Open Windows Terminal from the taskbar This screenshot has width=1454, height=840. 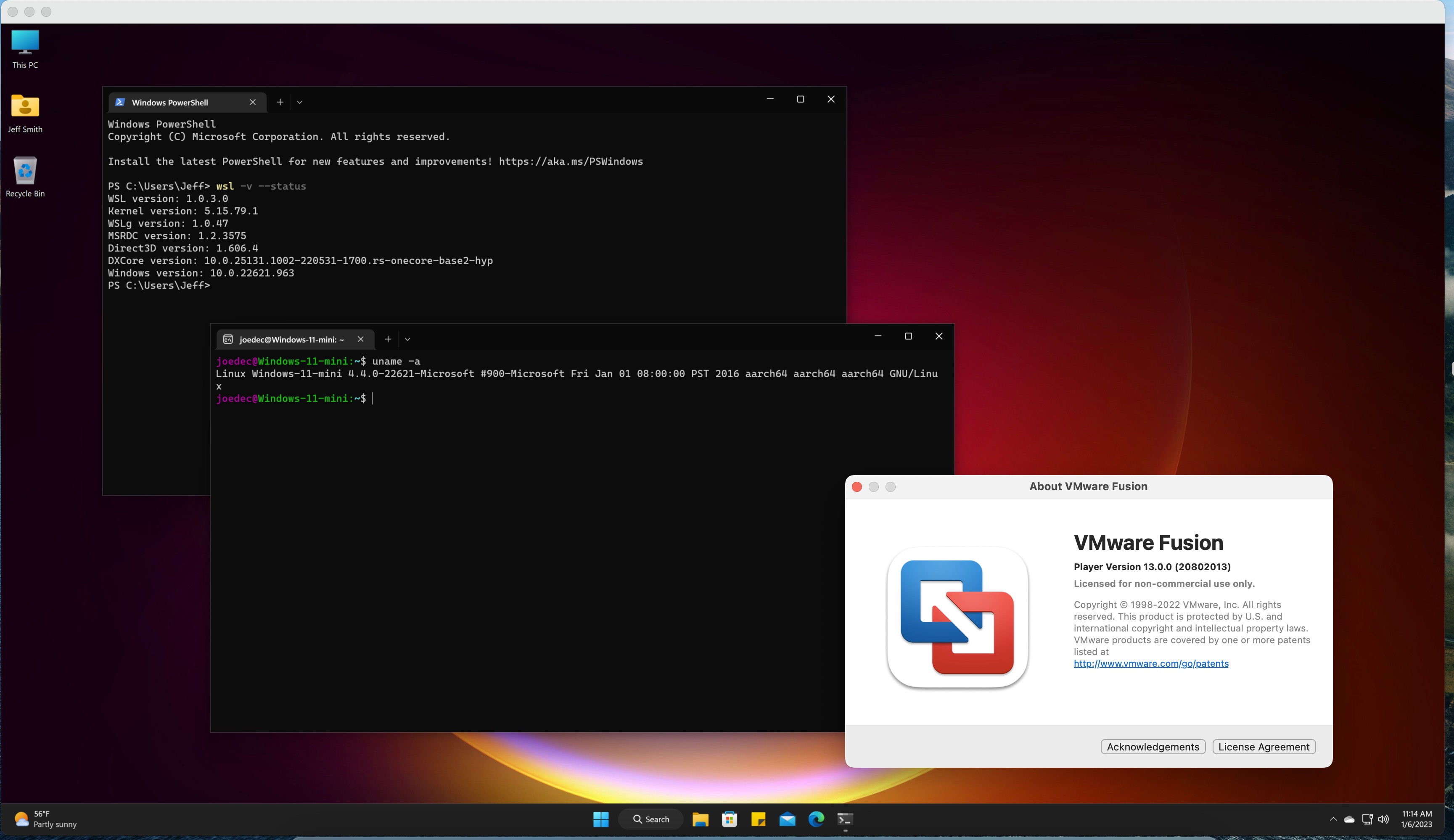[x=845, y=819]
